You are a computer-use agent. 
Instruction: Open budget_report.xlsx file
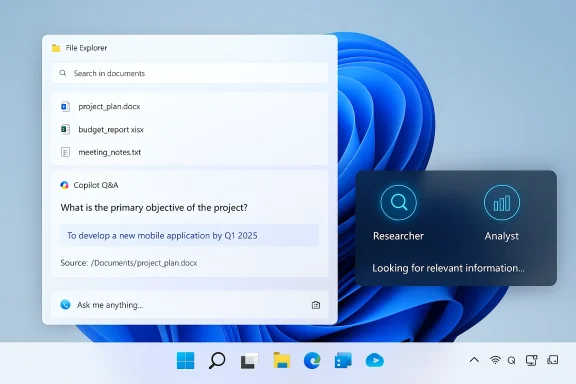[x=111, y=129]
